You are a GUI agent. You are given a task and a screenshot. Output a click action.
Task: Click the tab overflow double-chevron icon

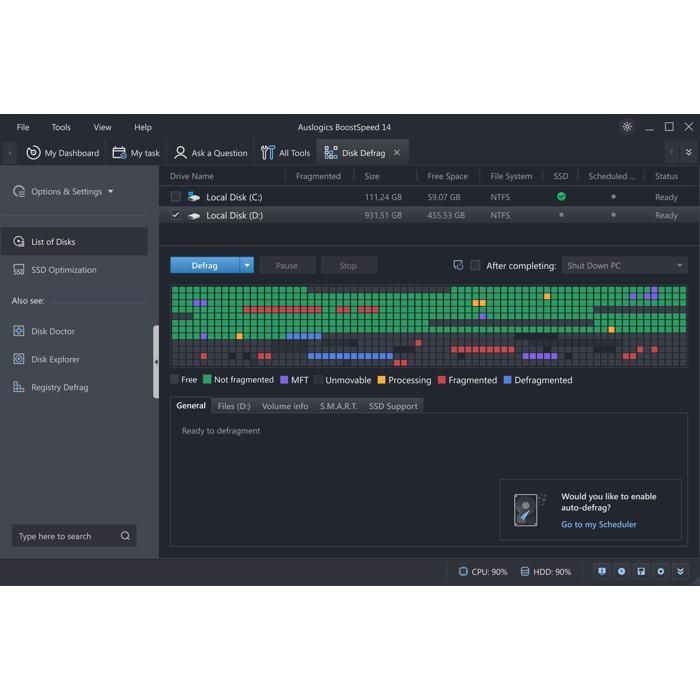[x=689, y=153]
